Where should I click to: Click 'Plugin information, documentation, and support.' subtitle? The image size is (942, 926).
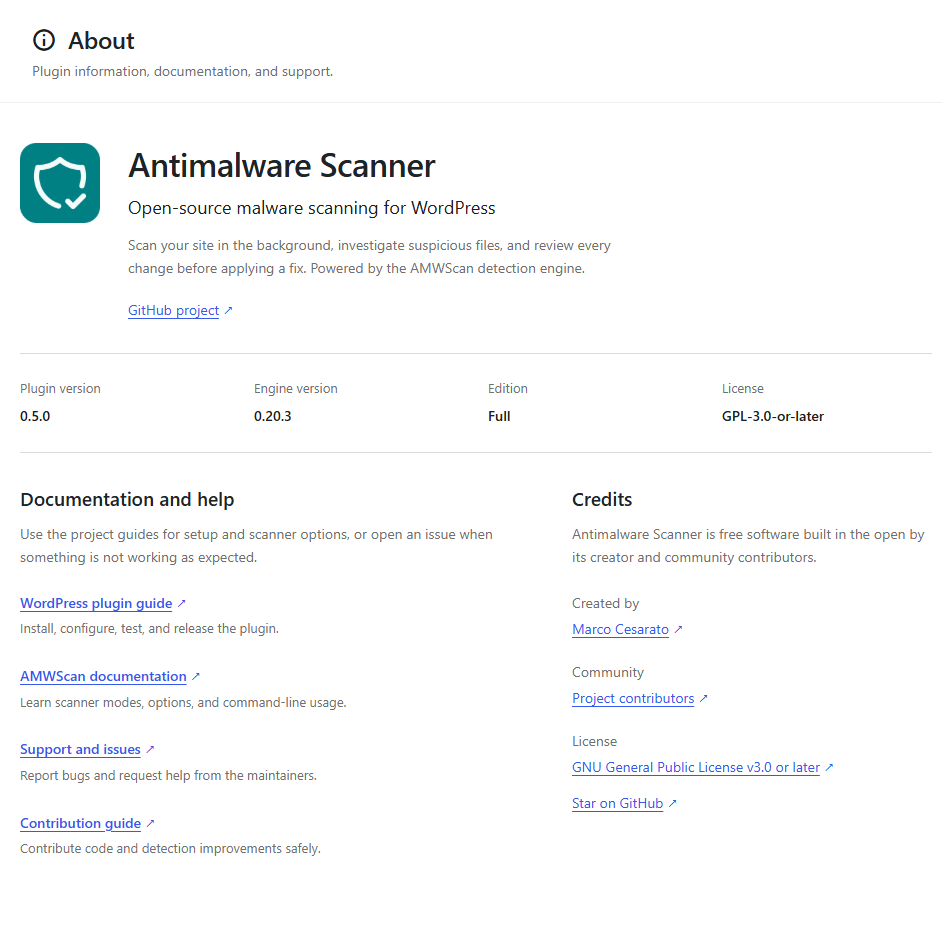(183, 72)
